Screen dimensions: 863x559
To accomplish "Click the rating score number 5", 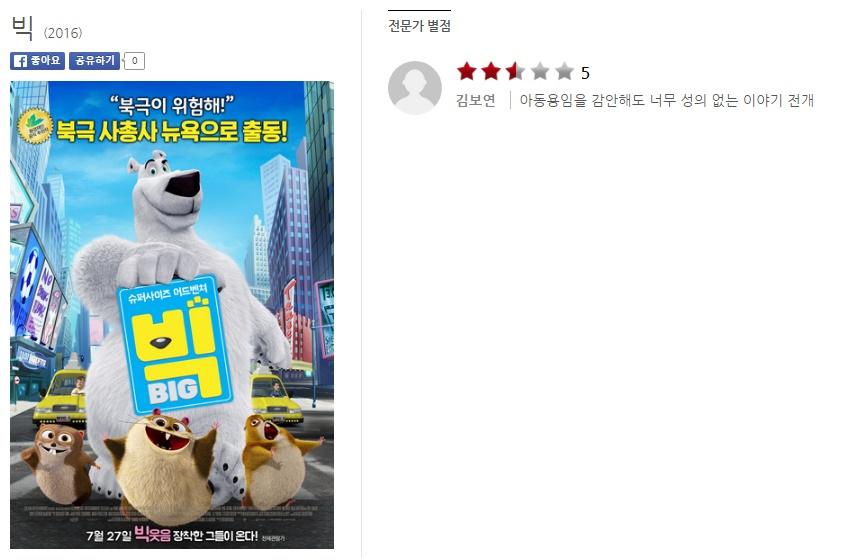I will (x=585, y=73).
